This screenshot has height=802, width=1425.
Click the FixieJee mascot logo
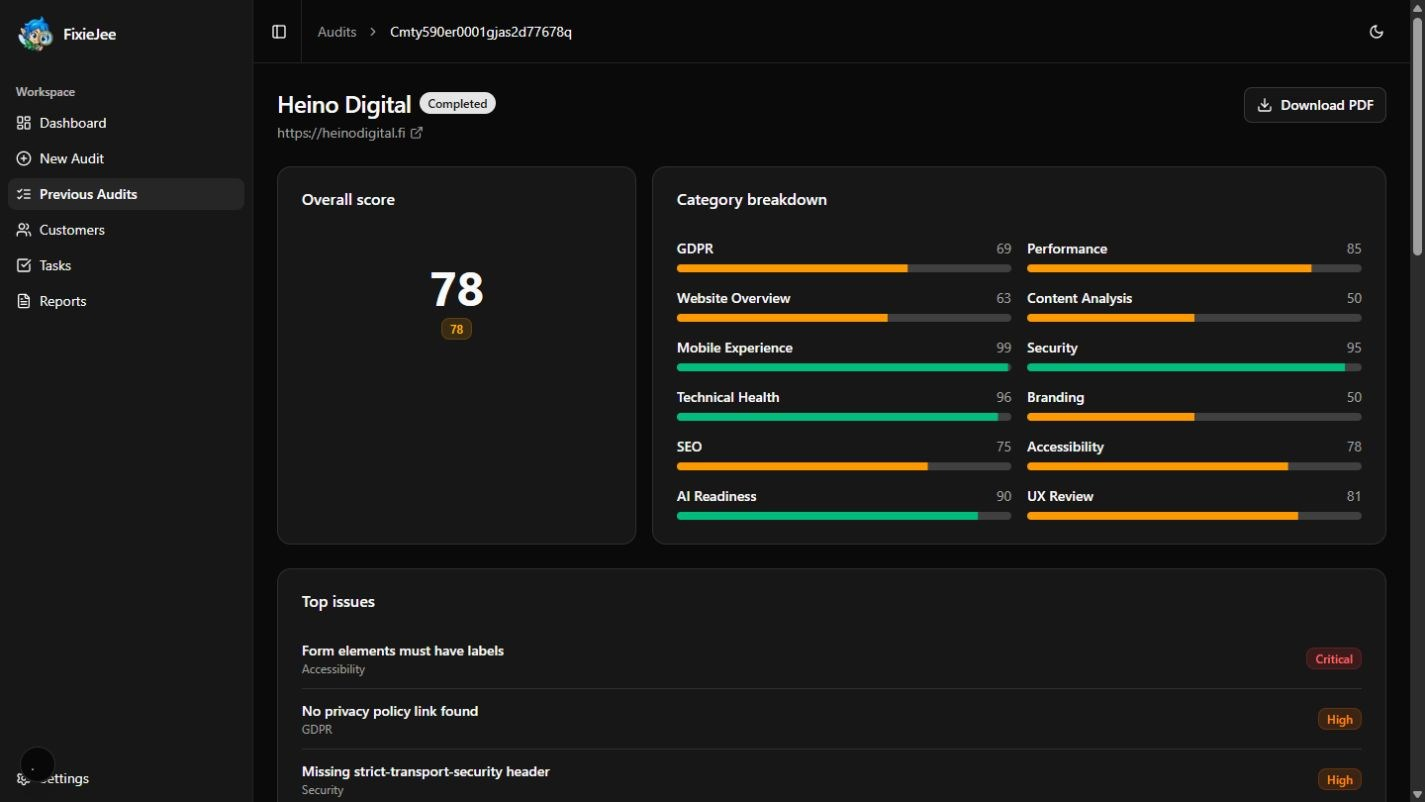[x=35, y=34]
